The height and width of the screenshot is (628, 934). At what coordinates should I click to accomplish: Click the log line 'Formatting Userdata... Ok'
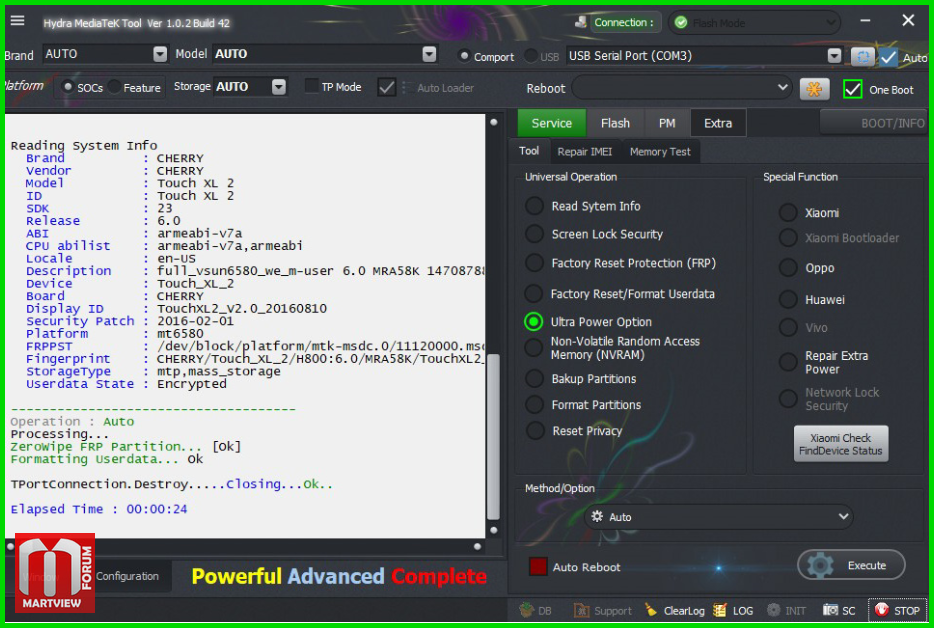[x=107, y=459]
